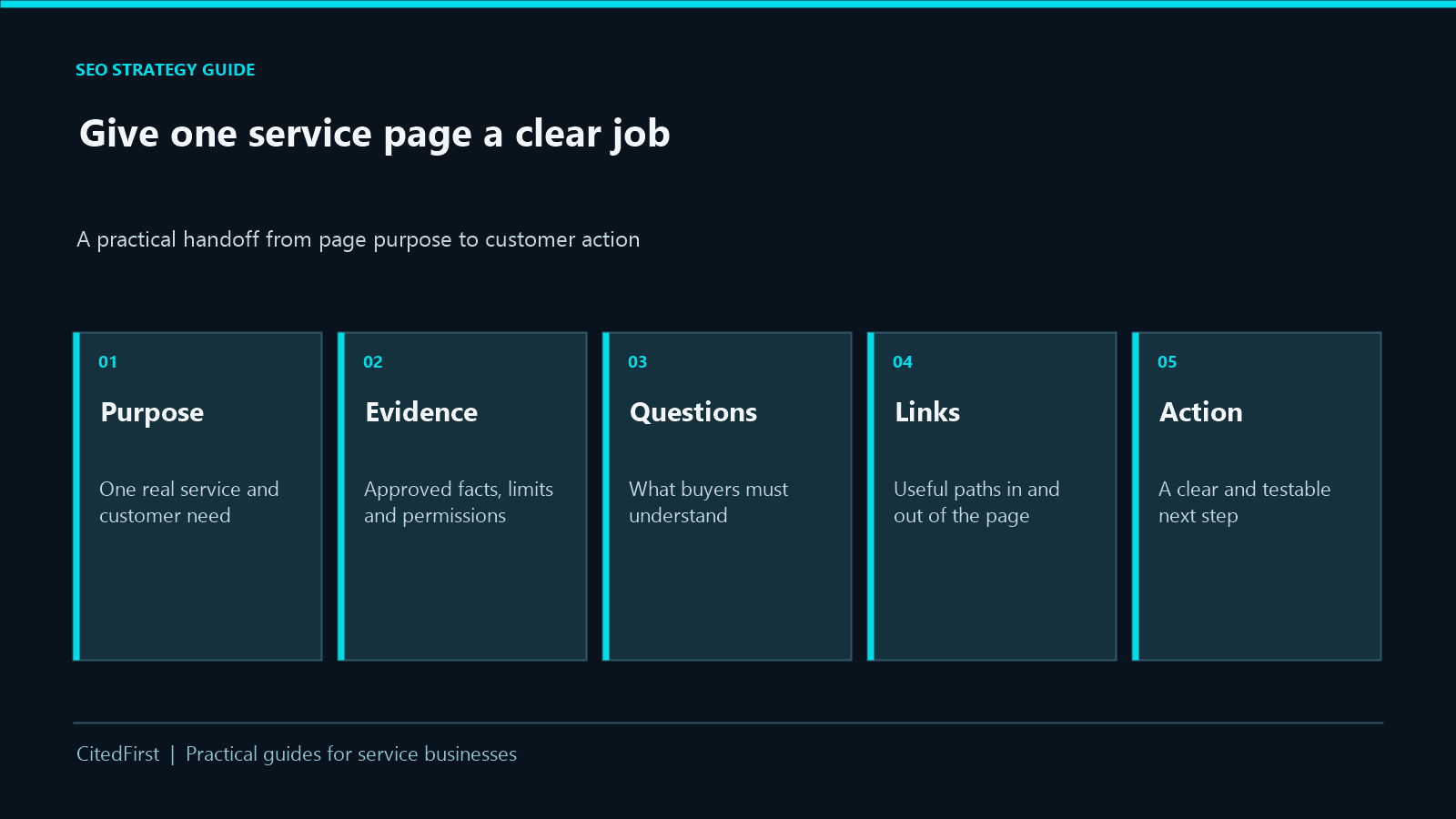Click step number 03
1456x819 pixels.
[x=637, y=362]
